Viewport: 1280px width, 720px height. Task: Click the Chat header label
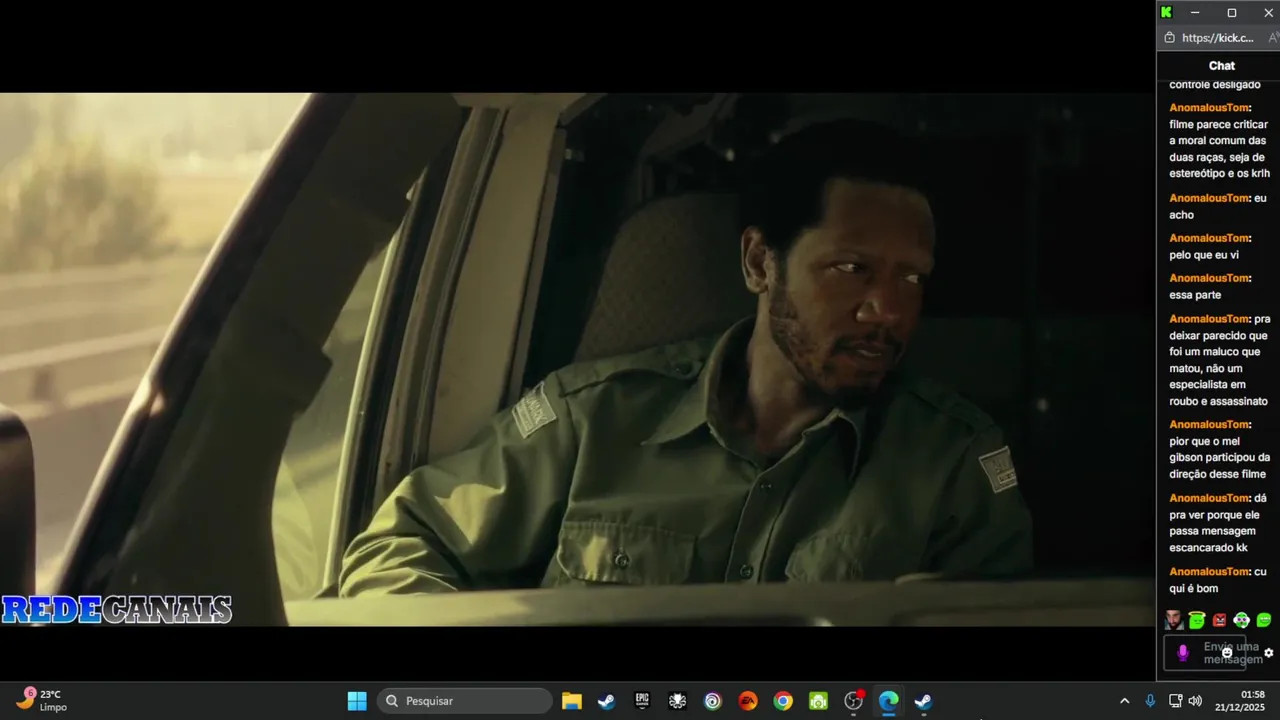[x=1221, y=66]
